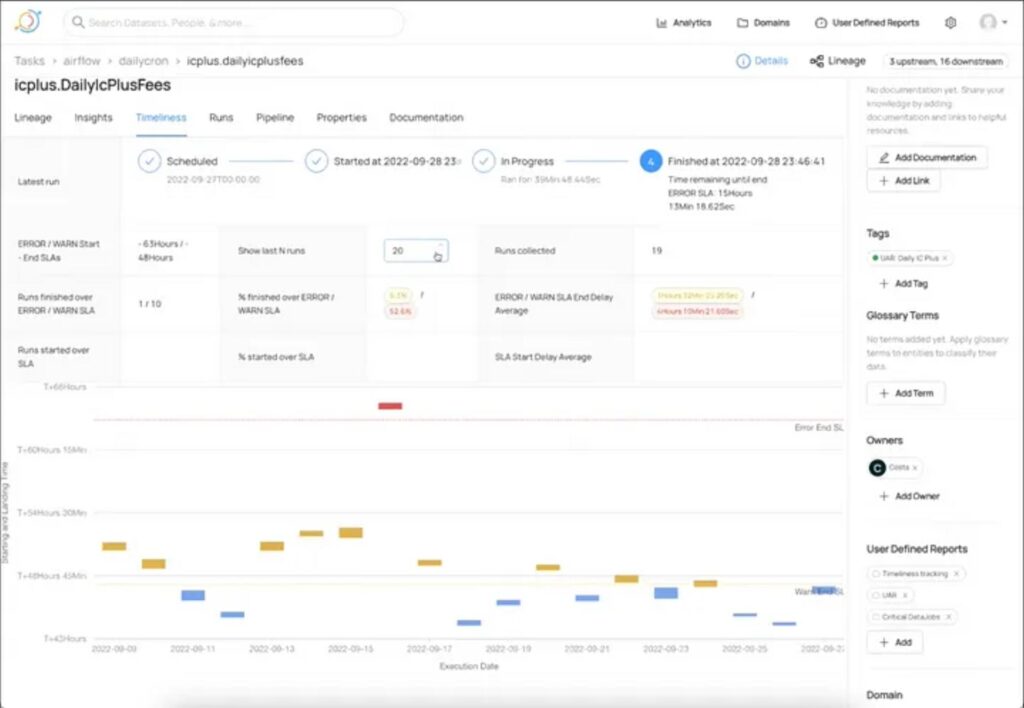Click the yellow bar for 2022-09-09
This screenshot has width=1024, height=708.
point(114,546)
